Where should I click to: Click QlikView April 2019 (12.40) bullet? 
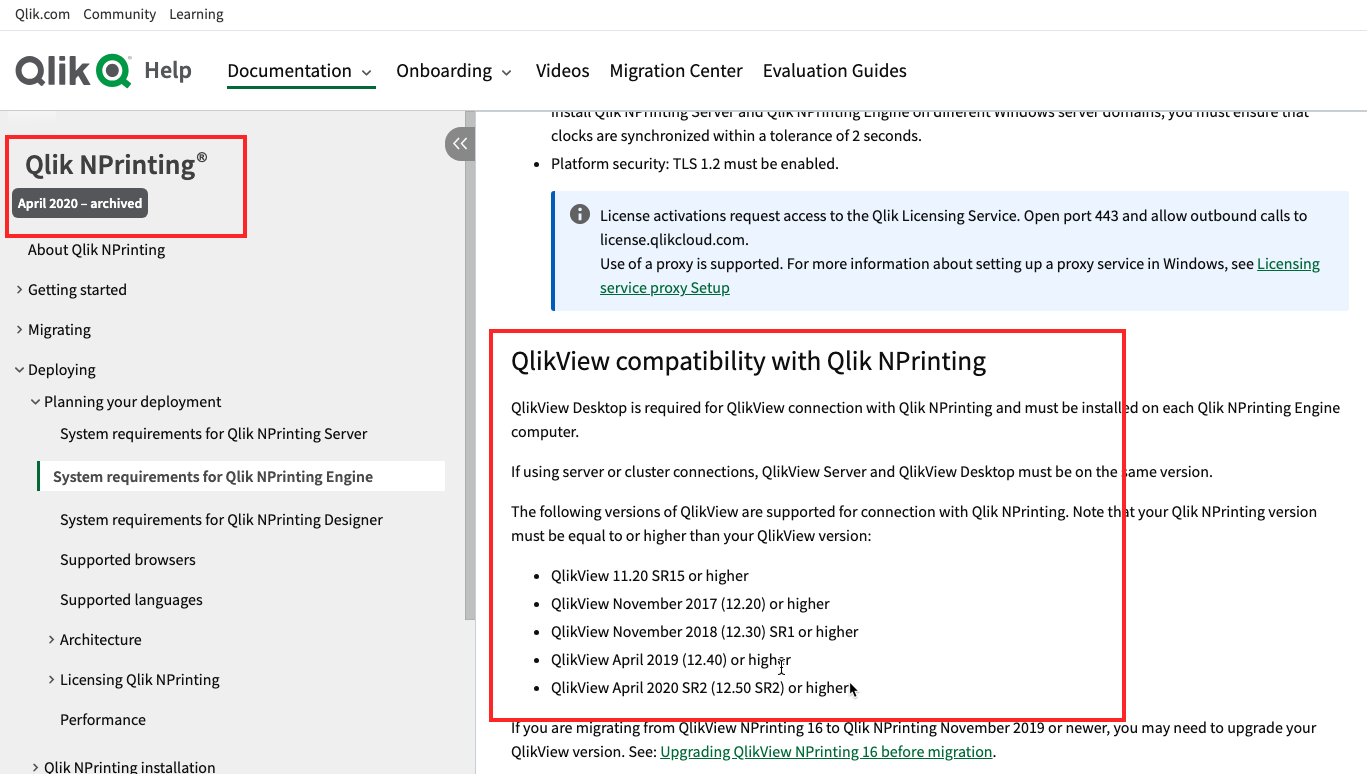pos(671,660)
